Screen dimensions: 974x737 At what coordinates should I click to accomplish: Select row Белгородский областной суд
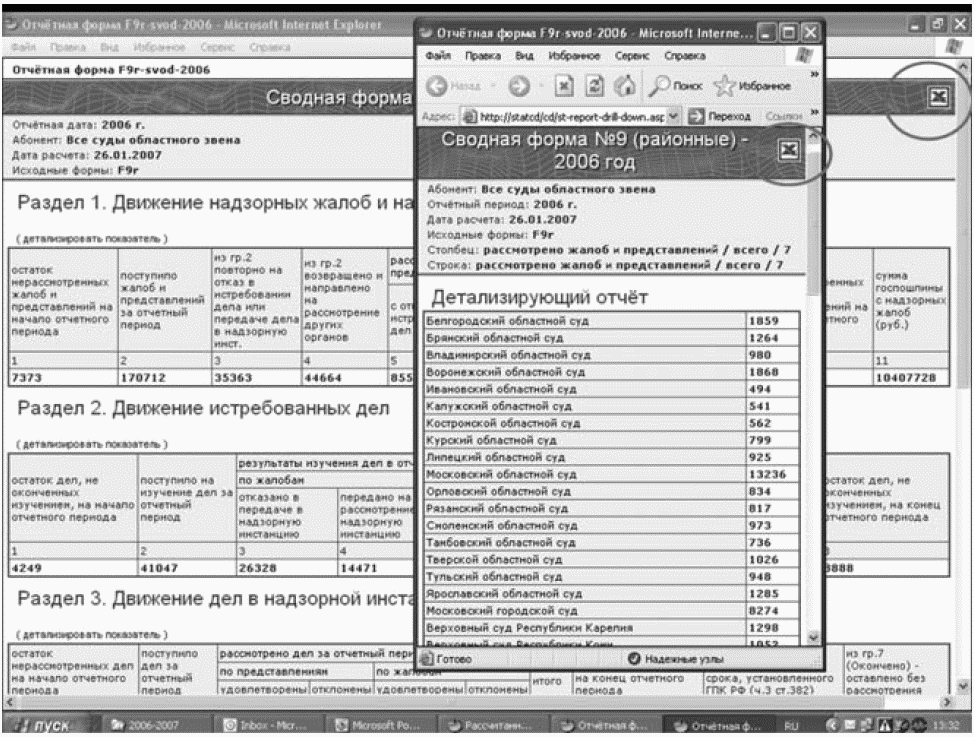[x=611, y=321]
